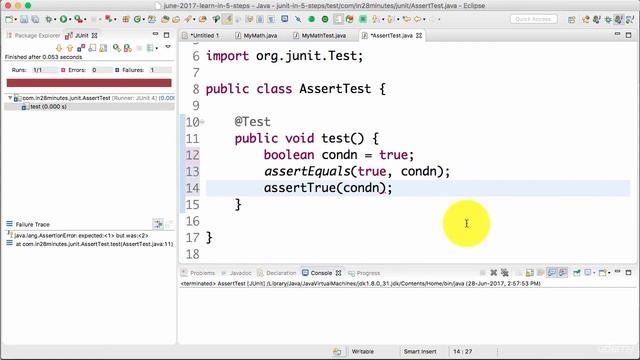Toggle Mark Occurrences highlighter icon
Screen dimensions: 640x360
tap(227, 19)
